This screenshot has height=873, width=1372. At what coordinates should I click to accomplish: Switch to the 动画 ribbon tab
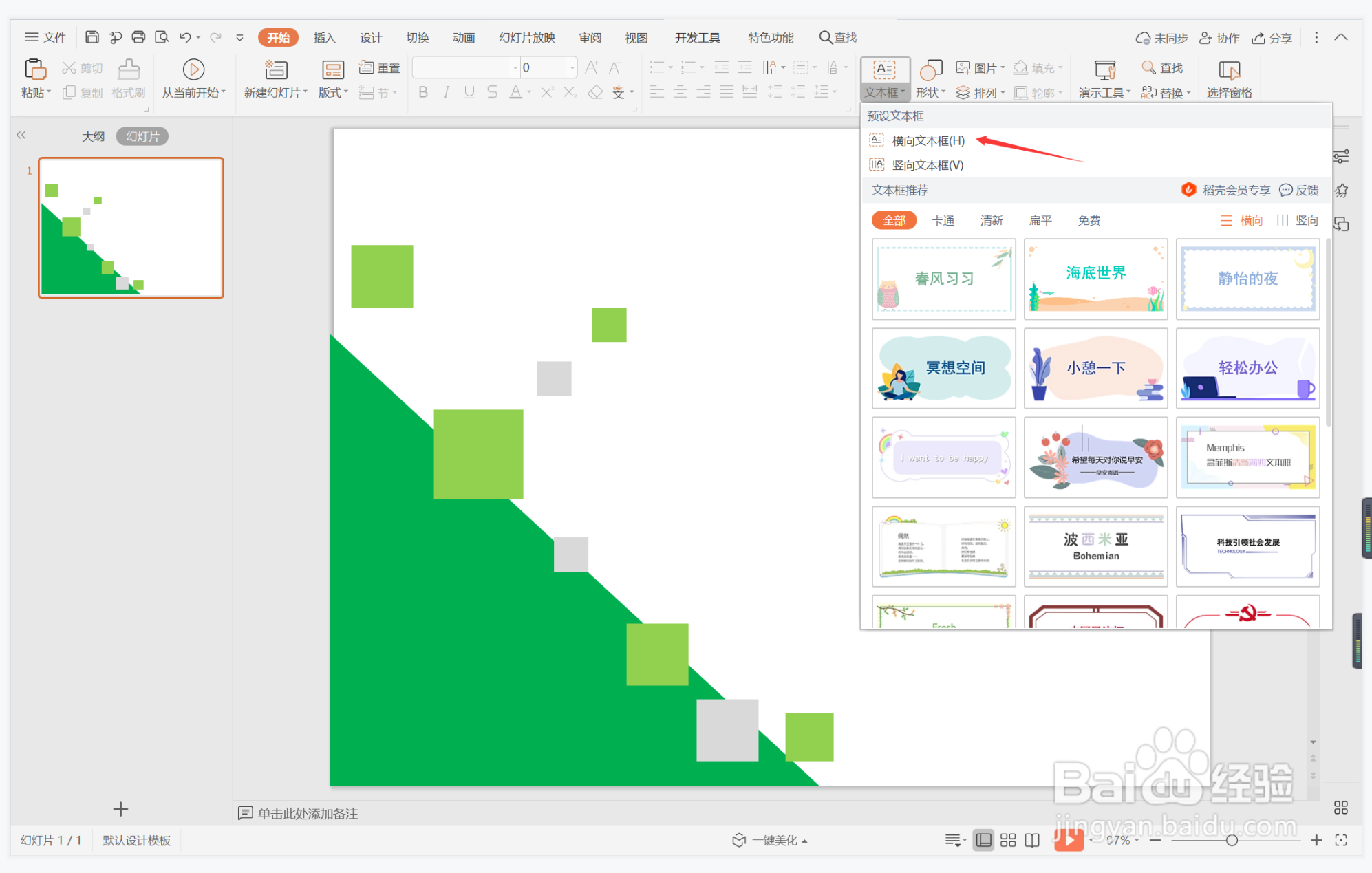[x=464, y=37]
